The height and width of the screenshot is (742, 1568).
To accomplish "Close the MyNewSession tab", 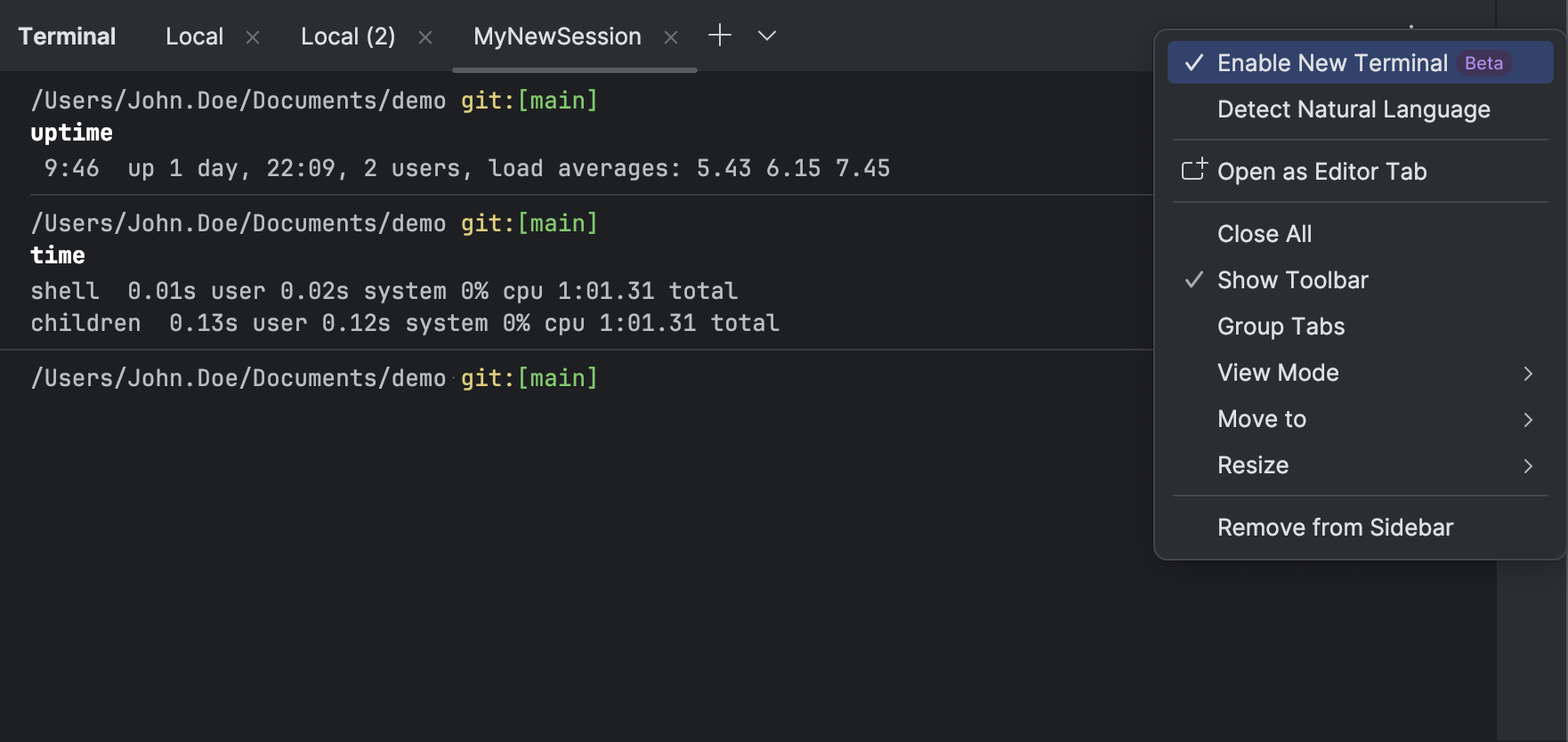I will point(671,37).
